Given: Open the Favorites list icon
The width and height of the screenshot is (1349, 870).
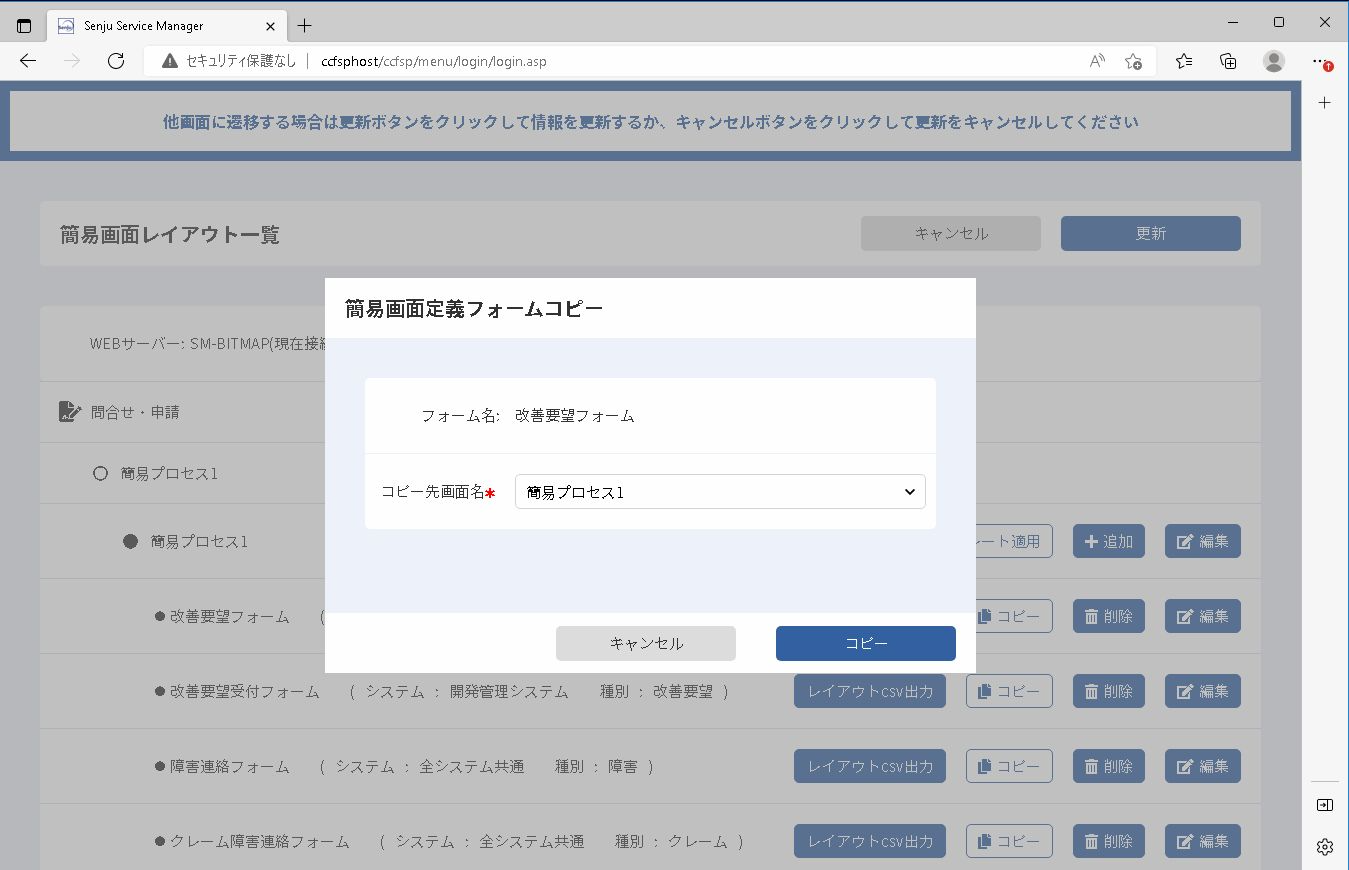Looking at the screenshot, I should pos(1184,61).
